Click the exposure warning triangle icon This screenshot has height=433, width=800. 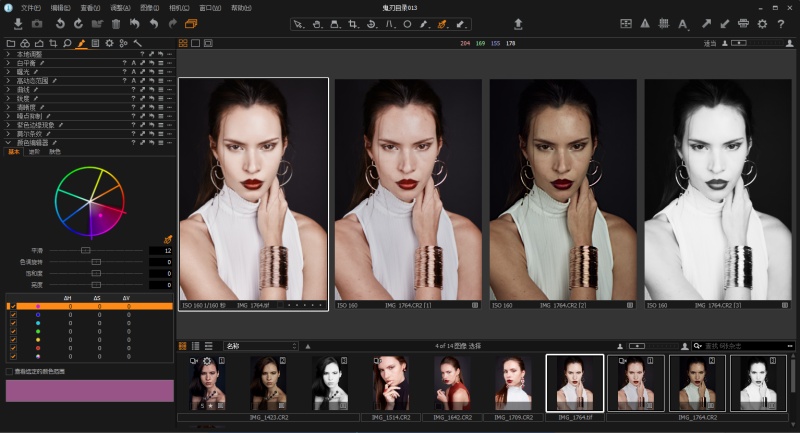pos(645,23)
